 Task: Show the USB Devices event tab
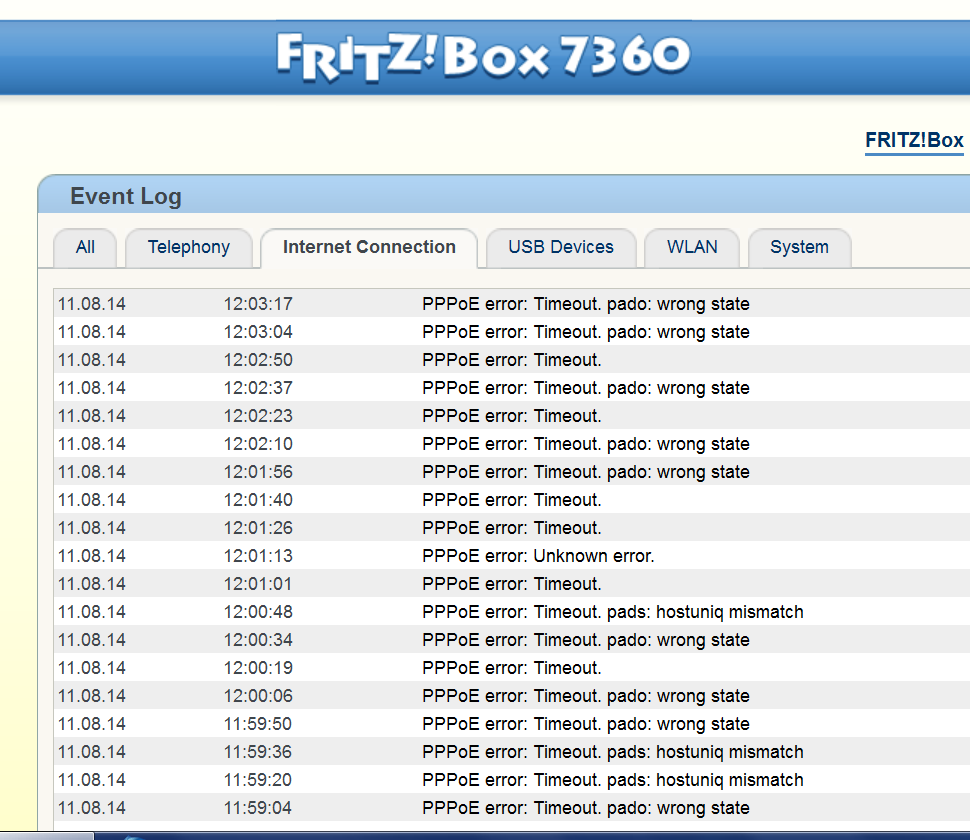pos(560,248)
